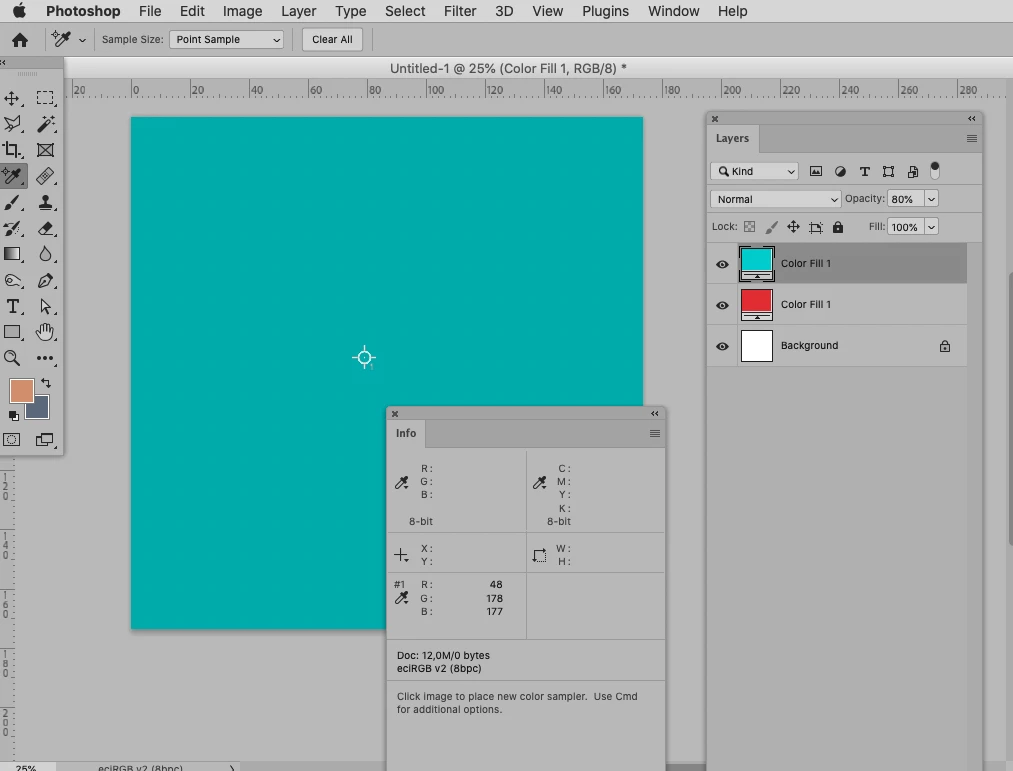Select the Healing Brush tool
Image resolution: width=1013 pixels, height=771 pixels.
pos(45,176)
